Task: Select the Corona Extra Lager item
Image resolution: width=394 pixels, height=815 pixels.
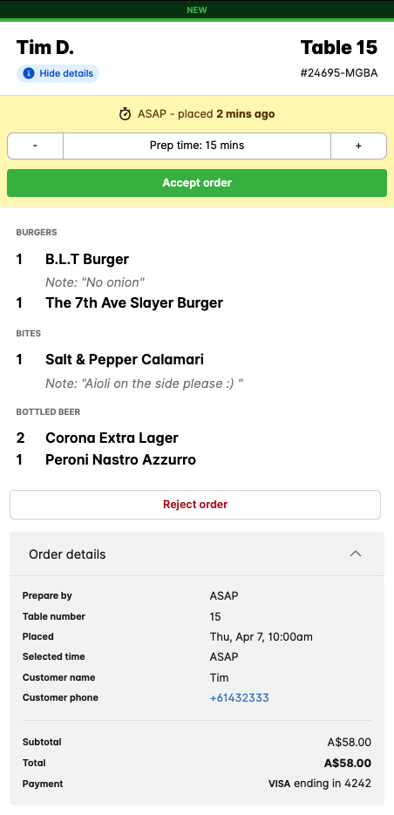Action: (x=112, y=438)
